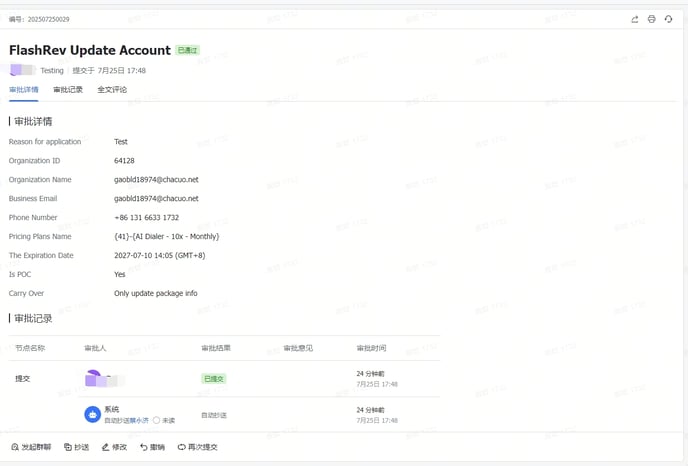Click the refresh icon at top right

coord(668,19)
